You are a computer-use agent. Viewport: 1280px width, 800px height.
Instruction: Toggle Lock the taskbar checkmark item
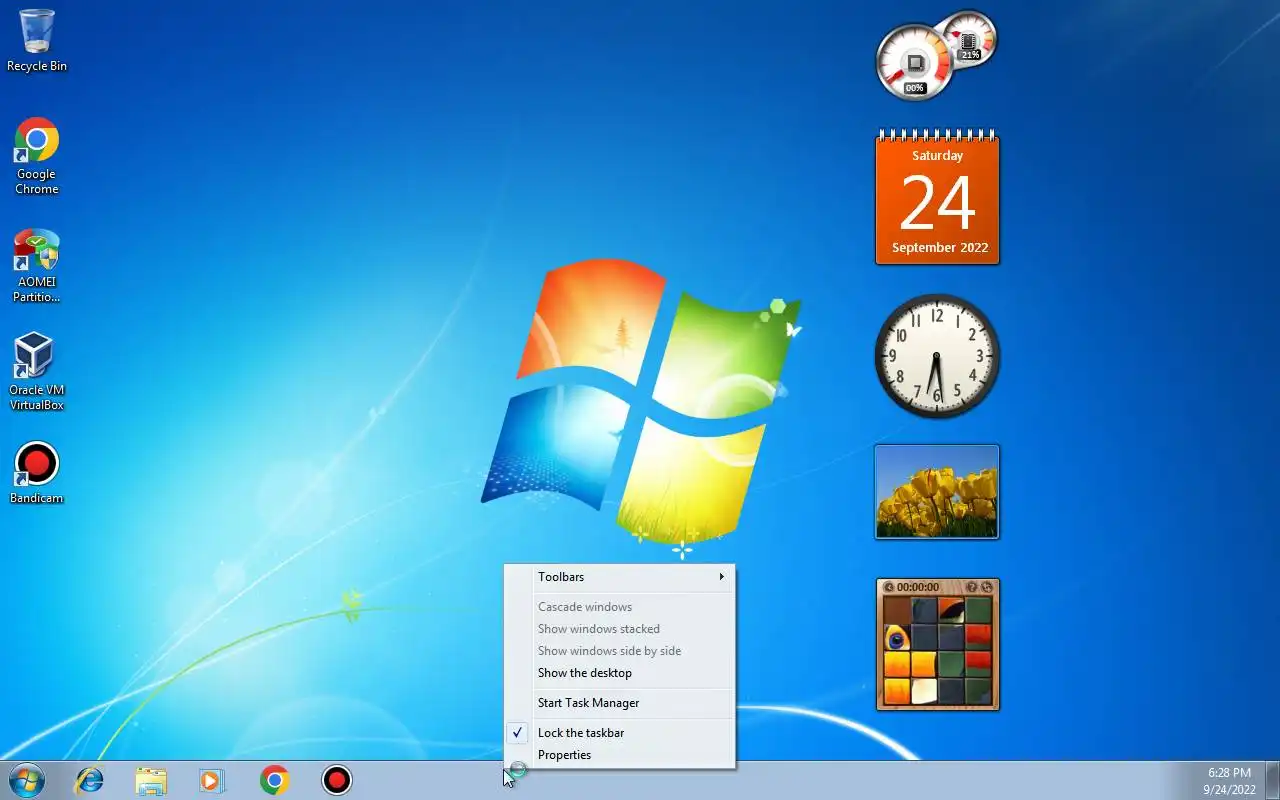[619, 733]
